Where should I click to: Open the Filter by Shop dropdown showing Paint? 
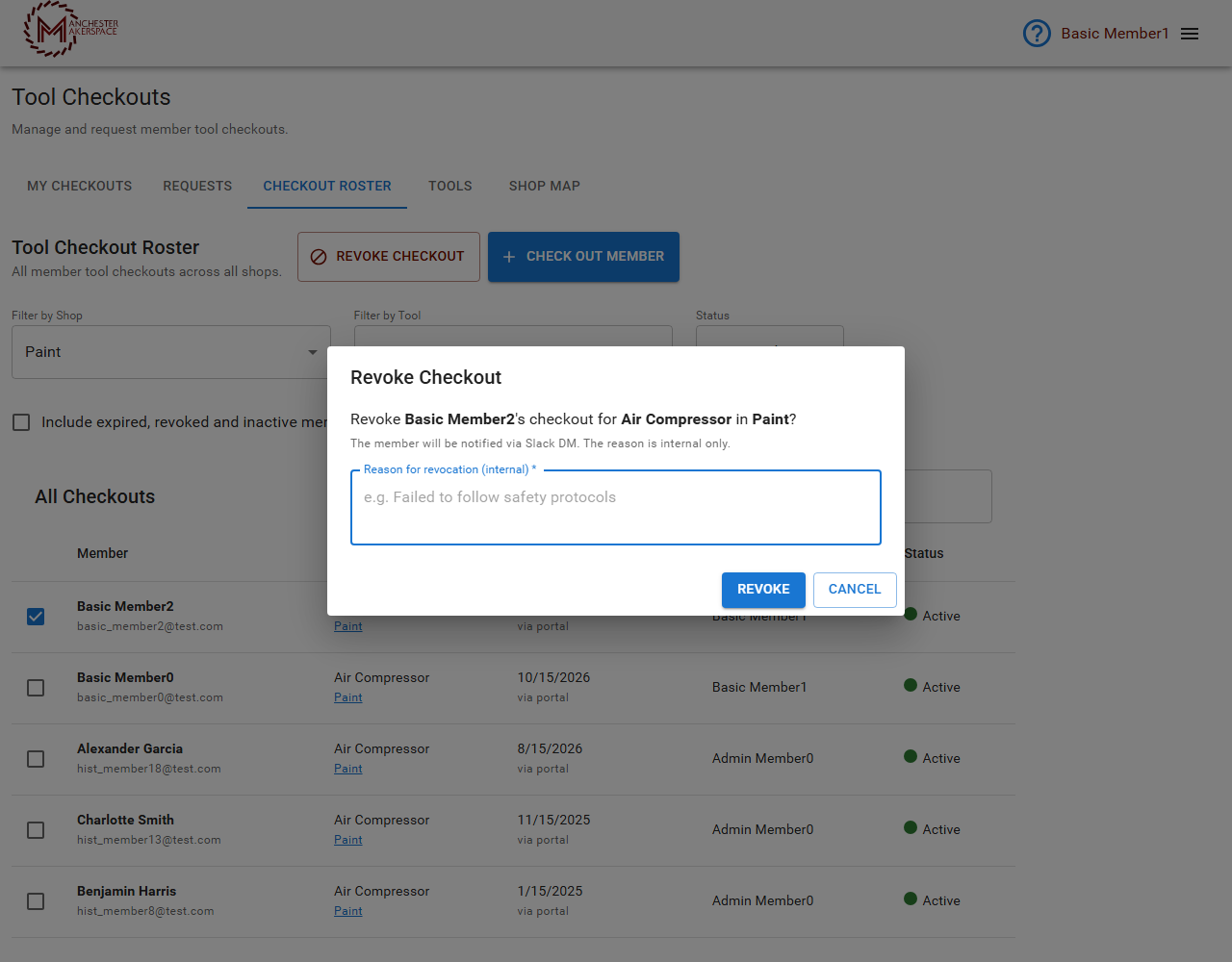pyautogui.click(x=171, y=352)
